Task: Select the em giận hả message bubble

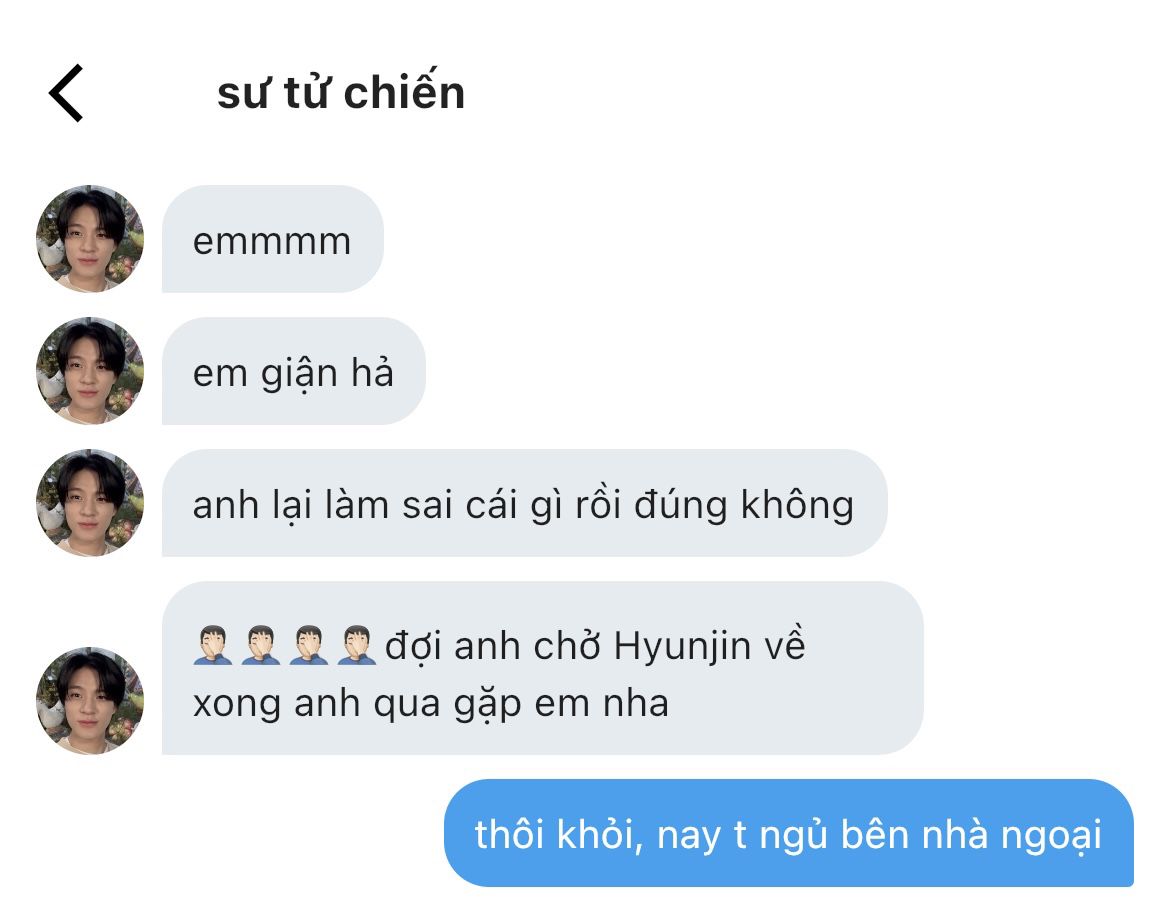Action: coord(294,371)
